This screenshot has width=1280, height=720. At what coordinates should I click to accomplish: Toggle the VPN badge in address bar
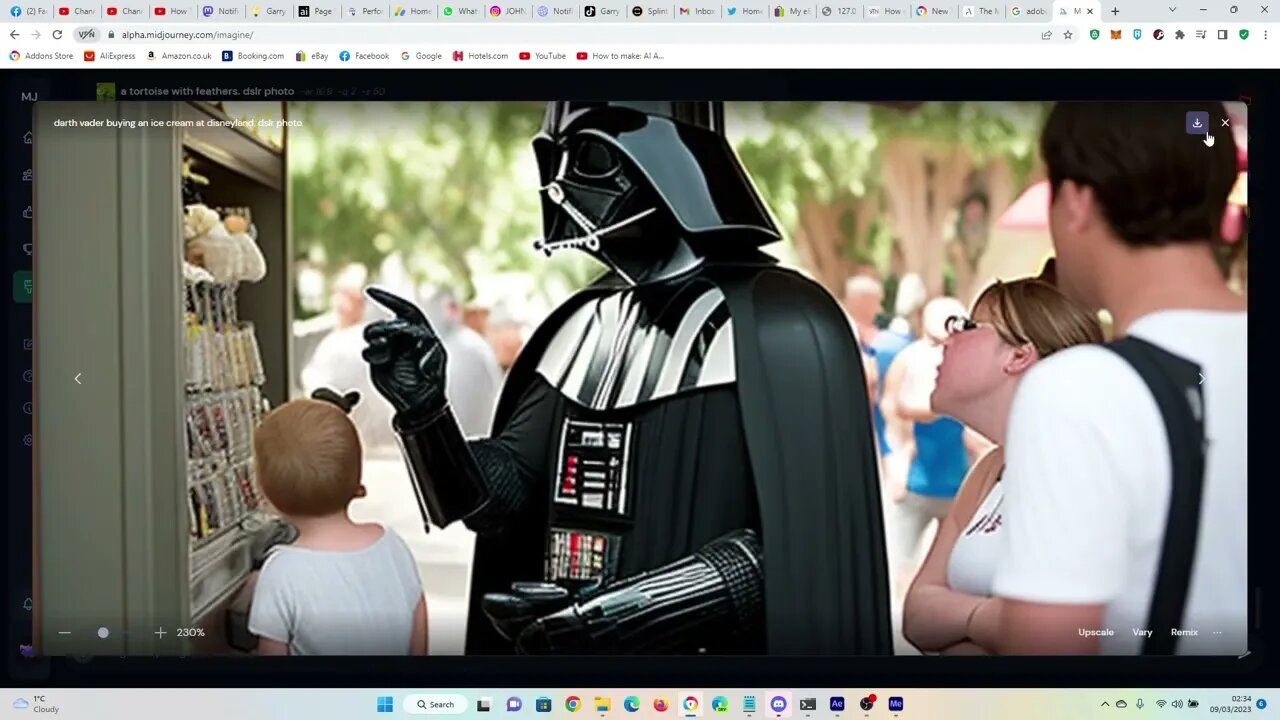[x=86, y=34]
